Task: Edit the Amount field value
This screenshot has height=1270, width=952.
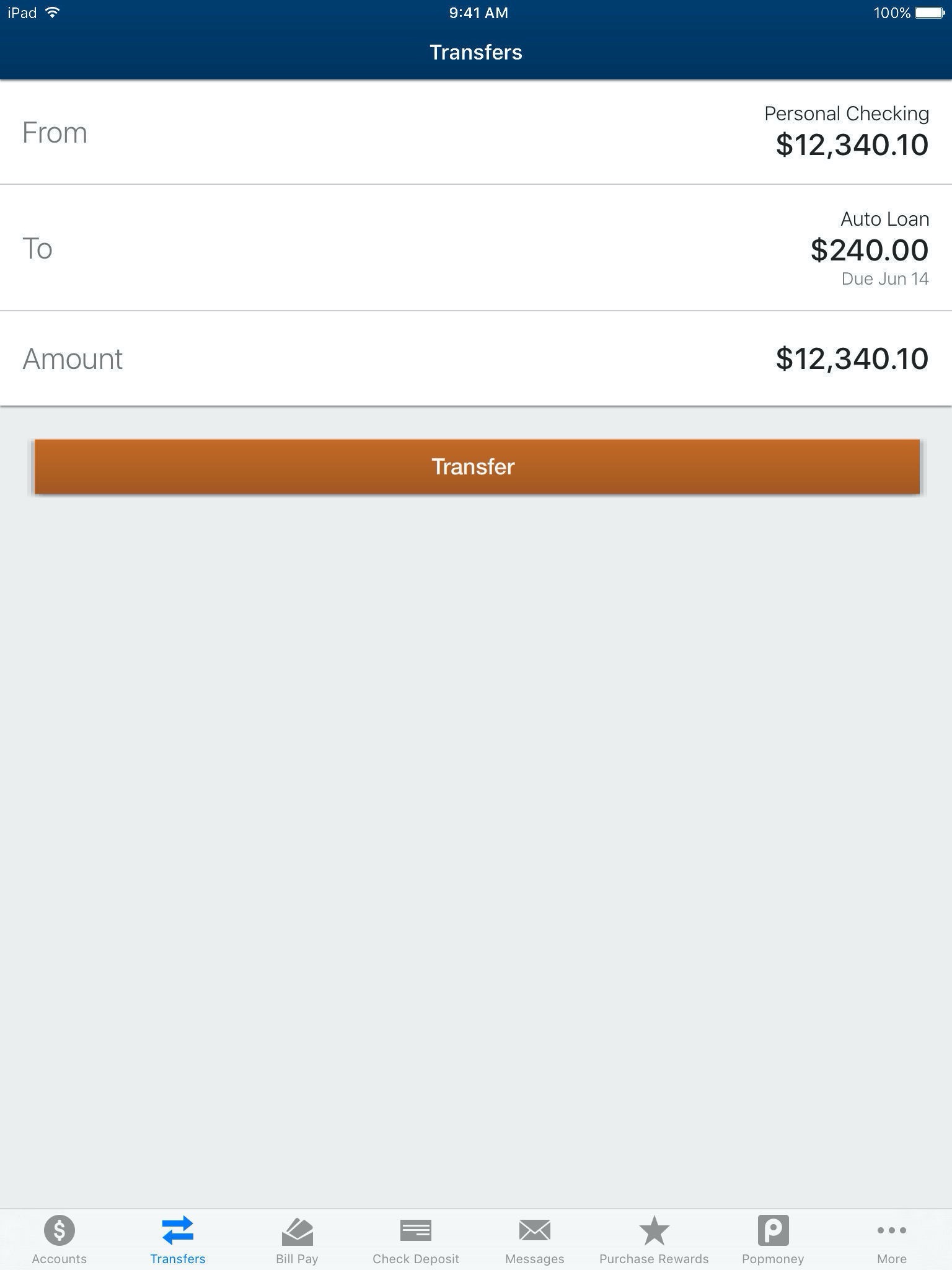Action: click(x=852, y=358)
